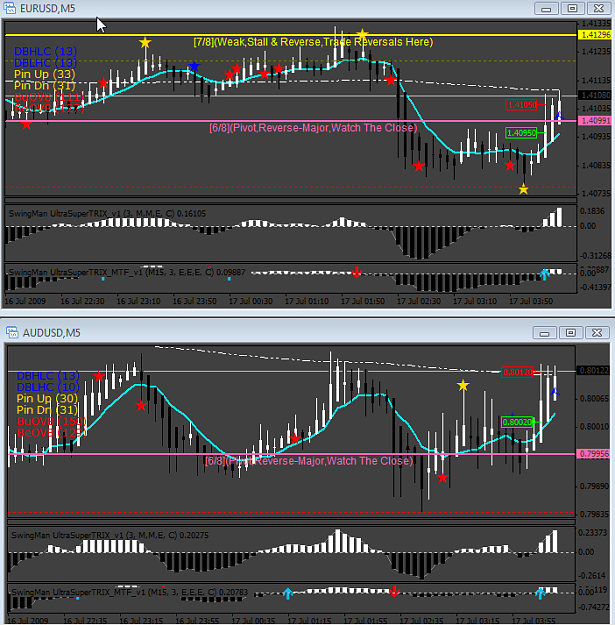Click the 17 Jul 01:15 time label in AUDUSD
The image size is (615, 625).
tap(309, 621)
